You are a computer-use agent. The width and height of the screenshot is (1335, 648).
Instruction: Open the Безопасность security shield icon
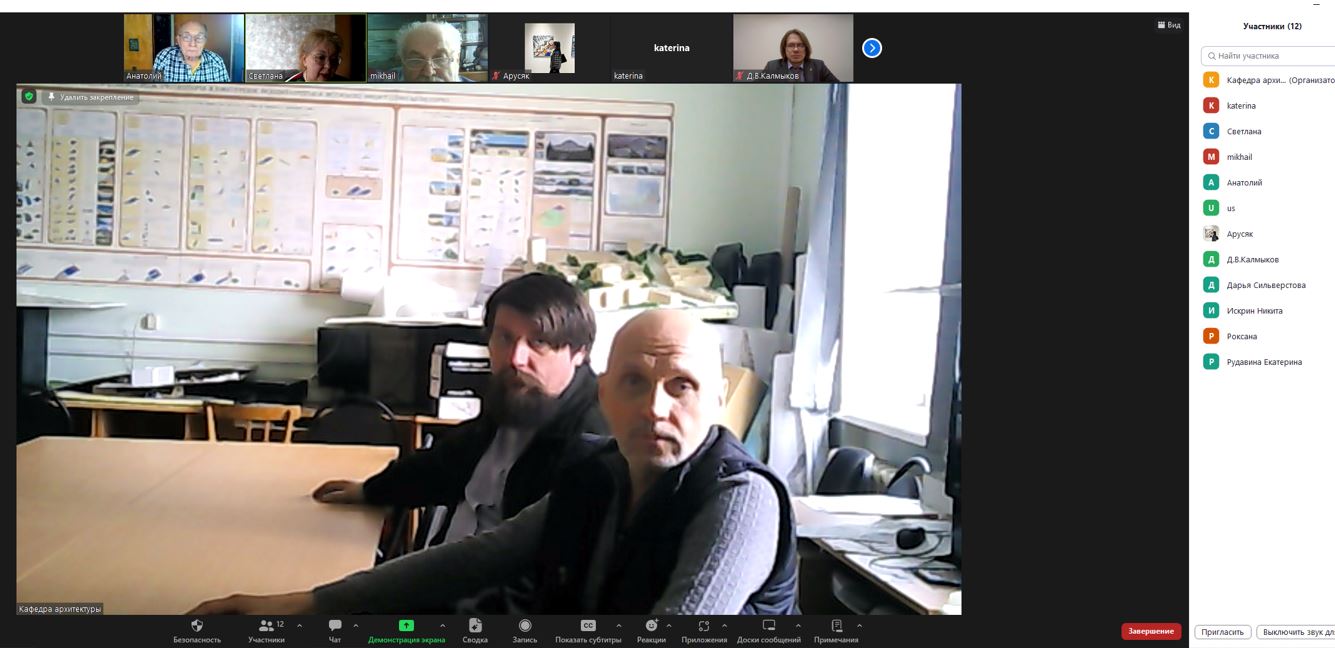[x=197, y=626]
